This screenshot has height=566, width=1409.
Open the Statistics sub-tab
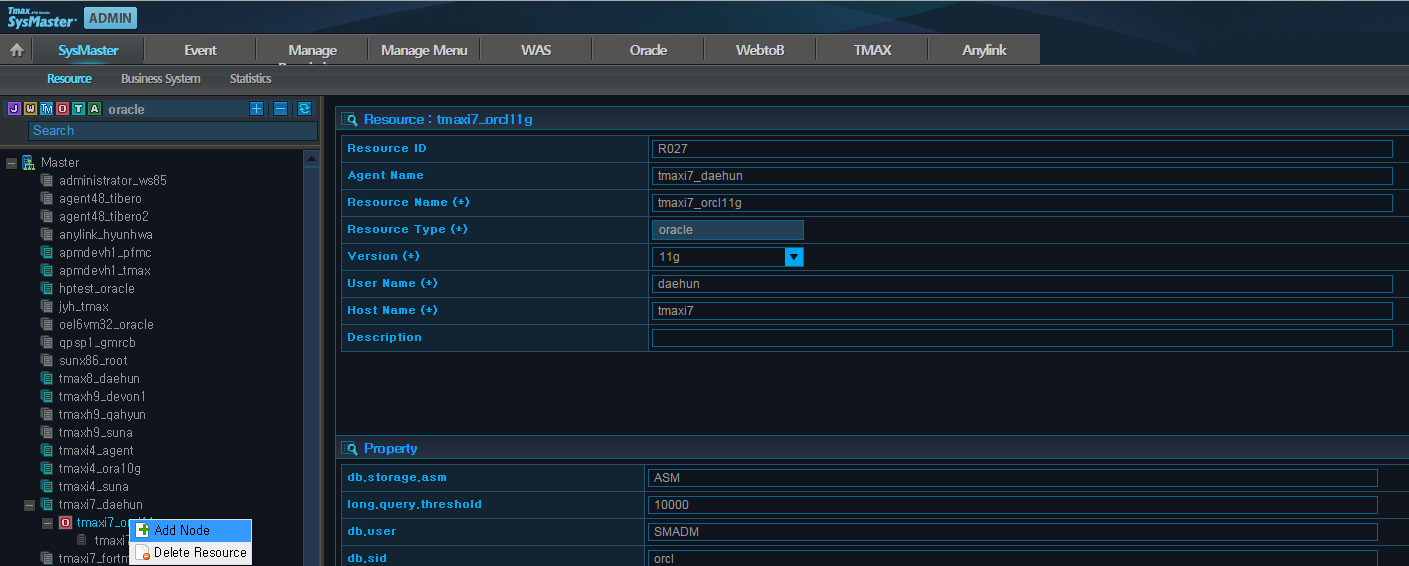(250, 79)
